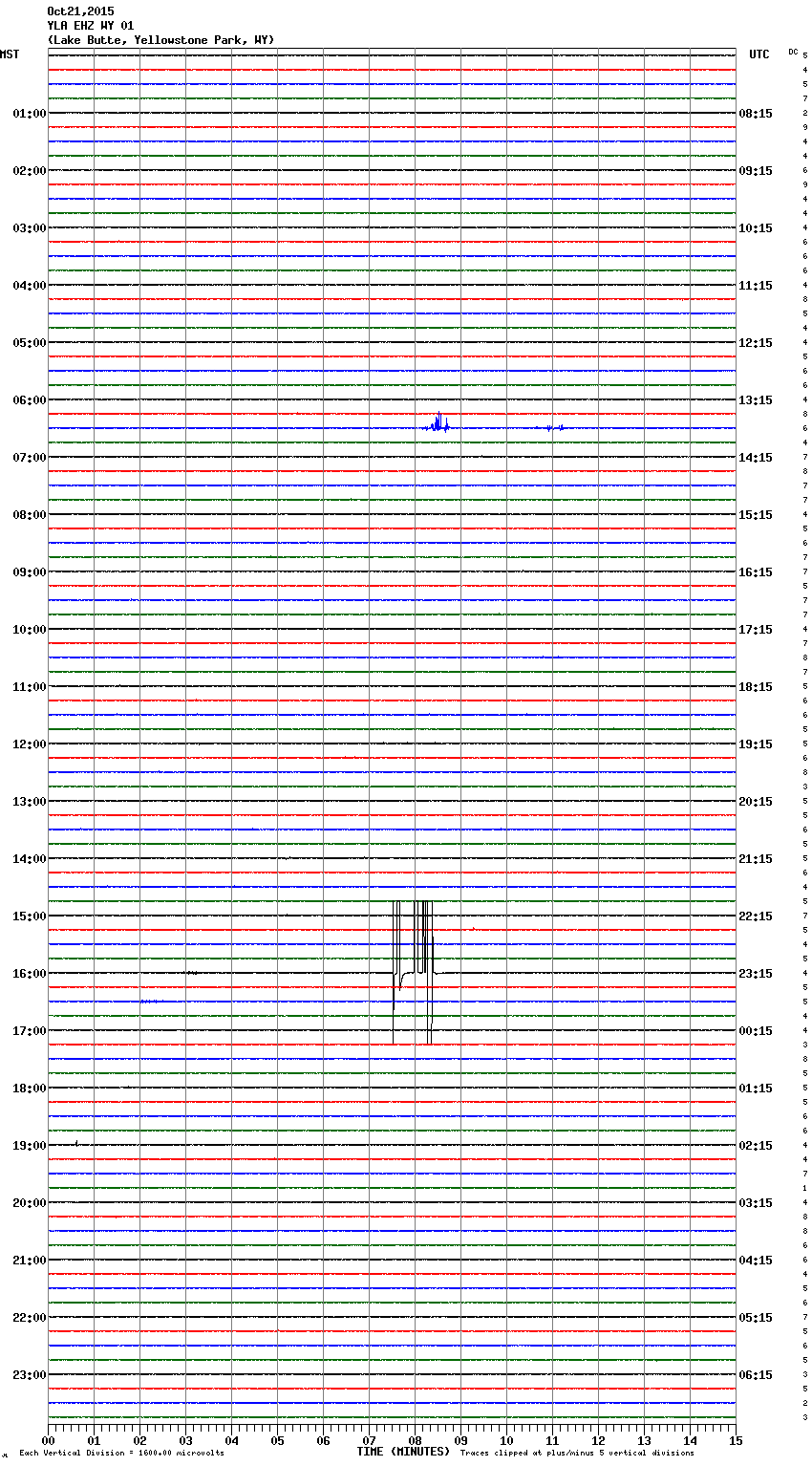Screen dimensions: 812x1466
Task: Pick the 08:00 MST hour label
Action: pos(30,515)
